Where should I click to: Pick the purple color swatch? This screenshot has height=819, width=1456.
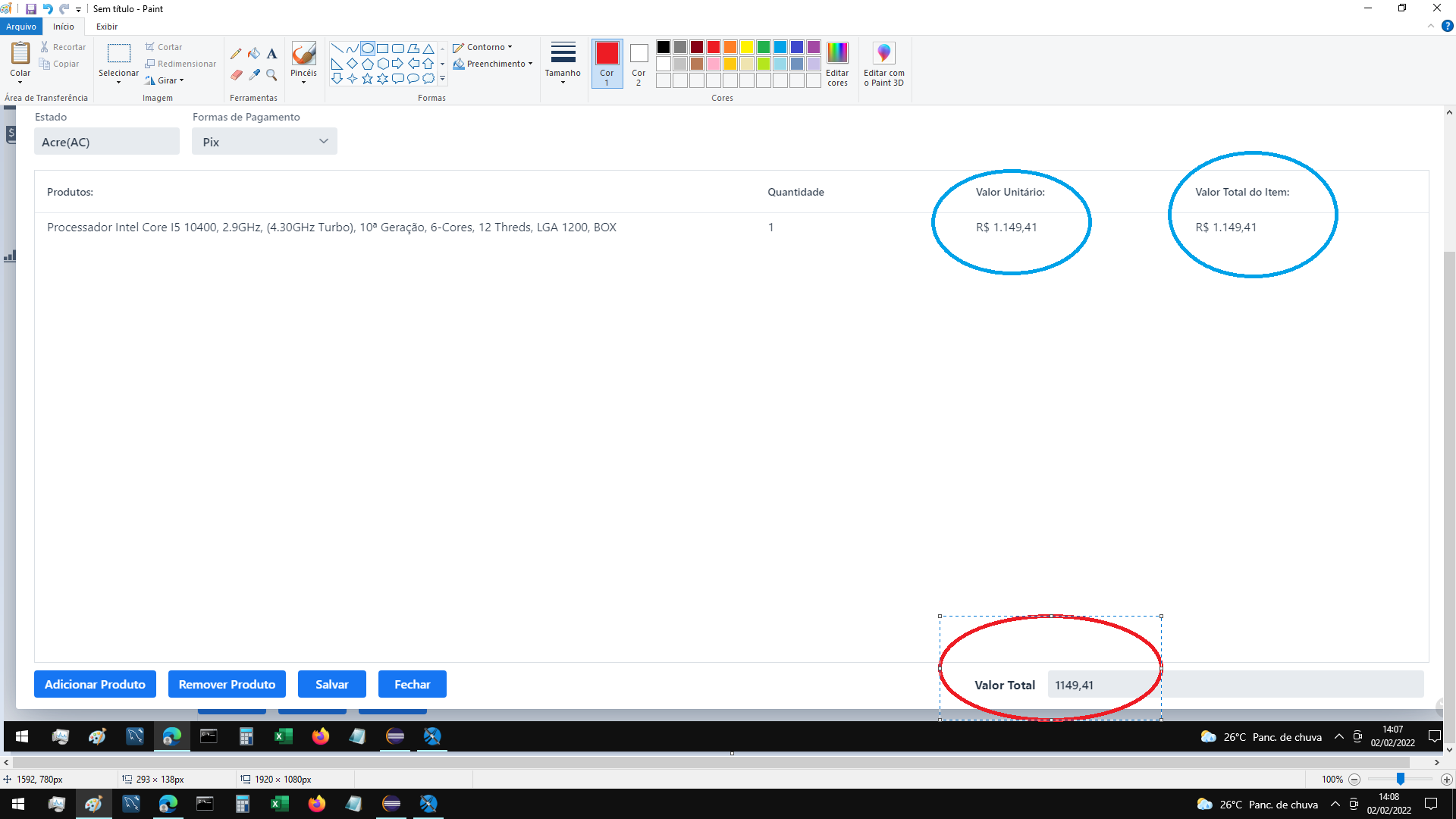coord(814,47)
